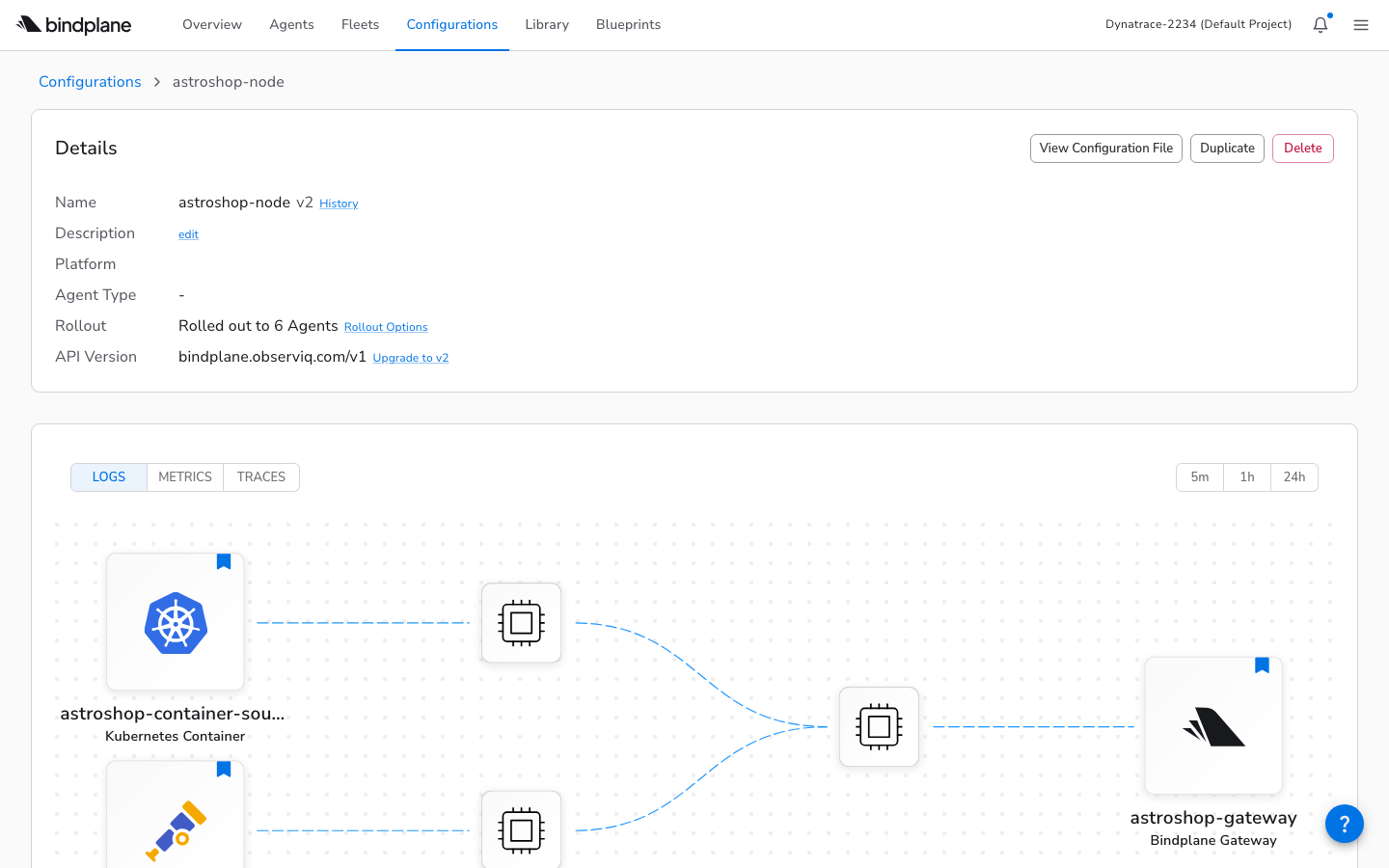
Task: Open the bottom-row processor node
Action: coord(521,829)
